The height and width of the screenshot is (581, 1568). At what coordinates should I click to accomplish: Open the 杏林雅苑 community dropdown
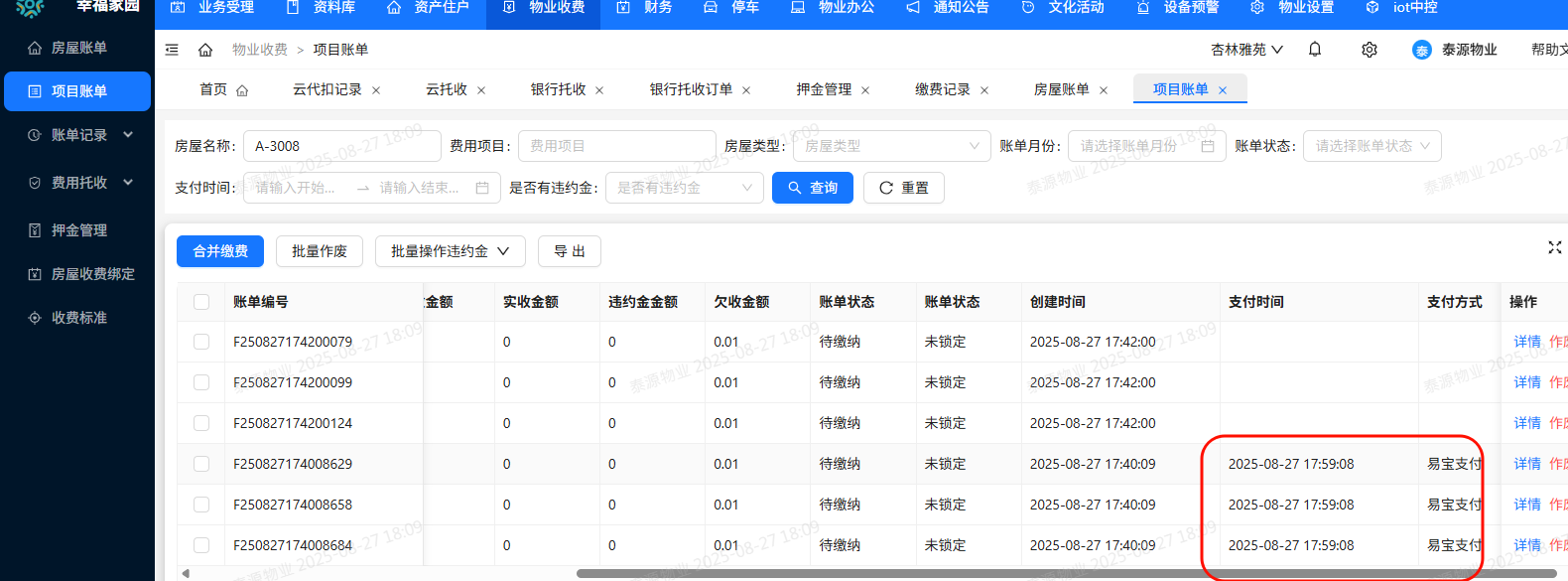1247,50
